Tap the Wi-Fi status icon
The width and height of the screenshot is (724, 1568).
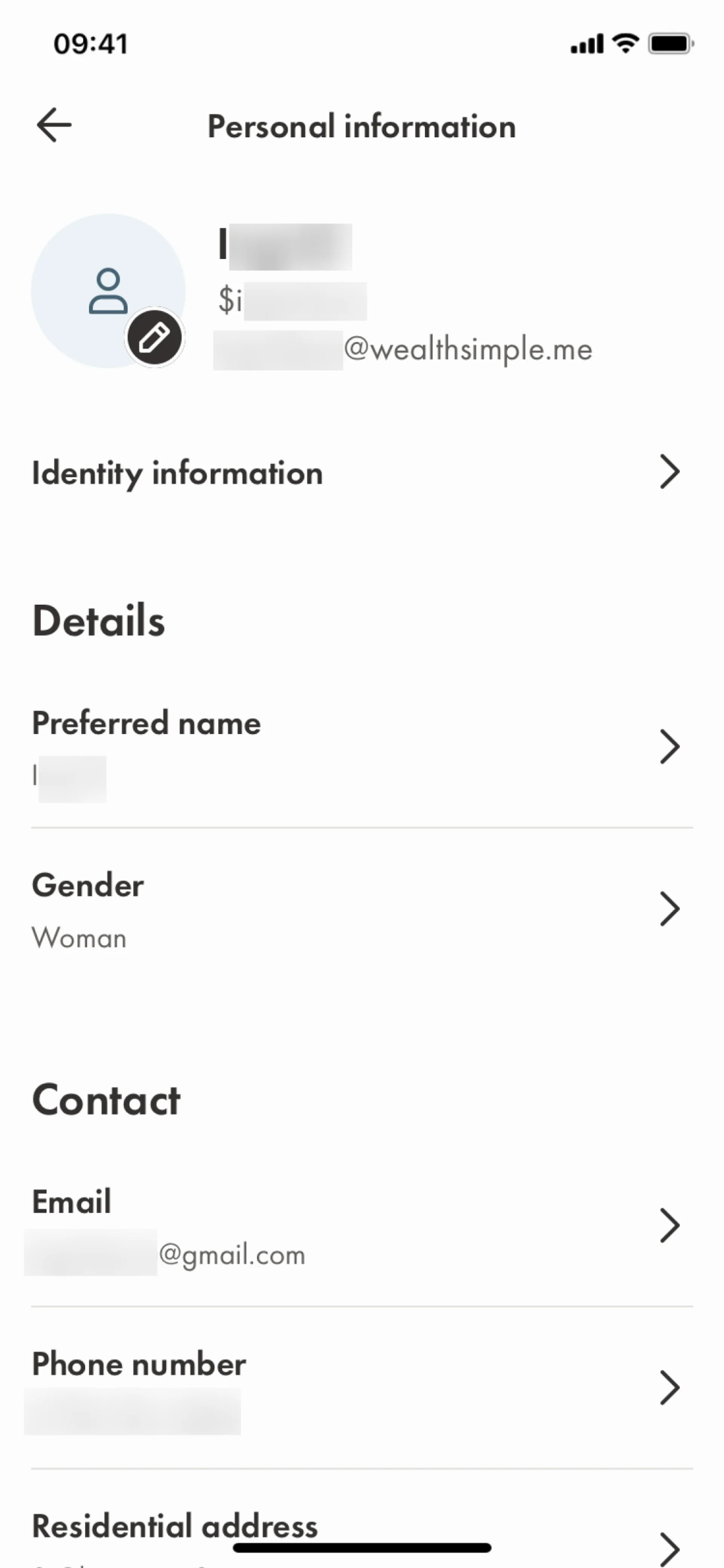click(625, 44)
